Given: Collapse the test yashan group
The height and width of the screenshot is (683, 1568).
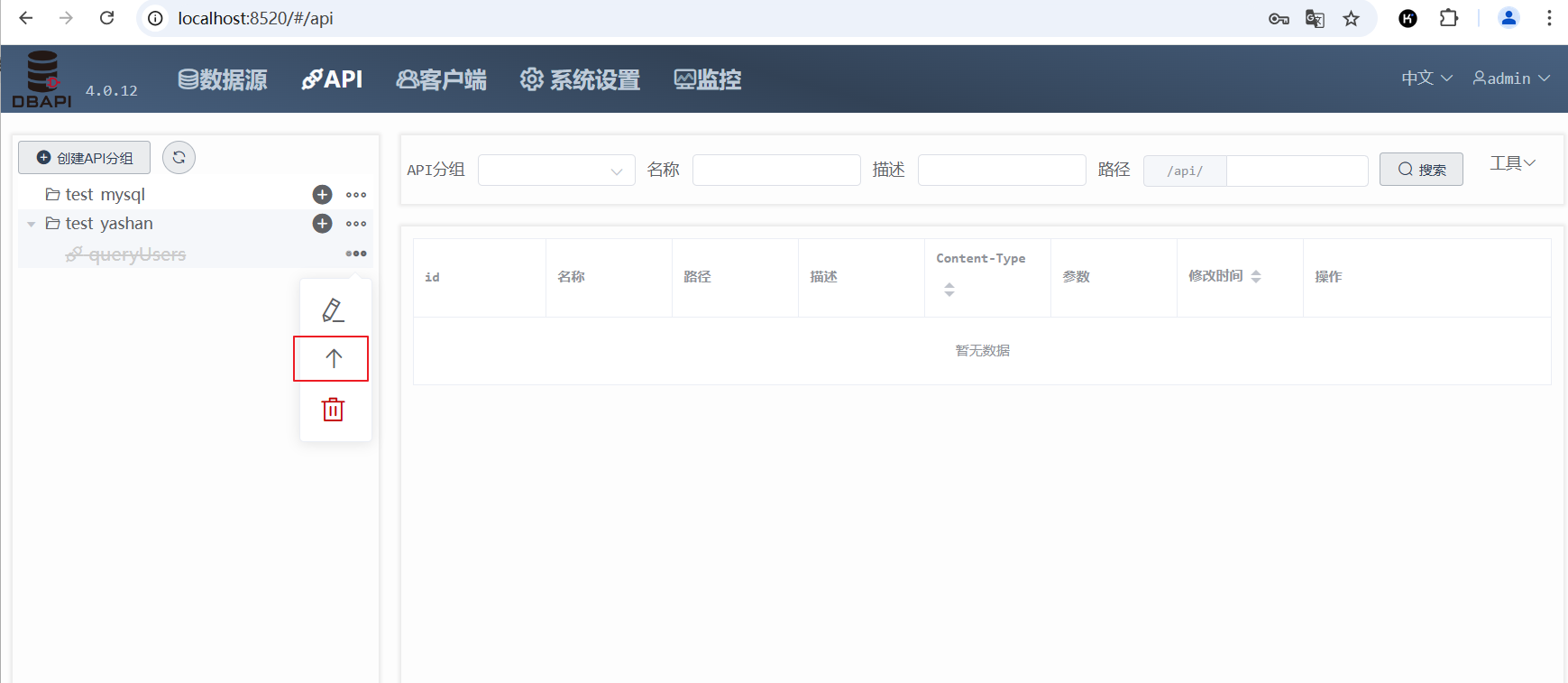Looking at the screenshot, I should tap(32, 224).
